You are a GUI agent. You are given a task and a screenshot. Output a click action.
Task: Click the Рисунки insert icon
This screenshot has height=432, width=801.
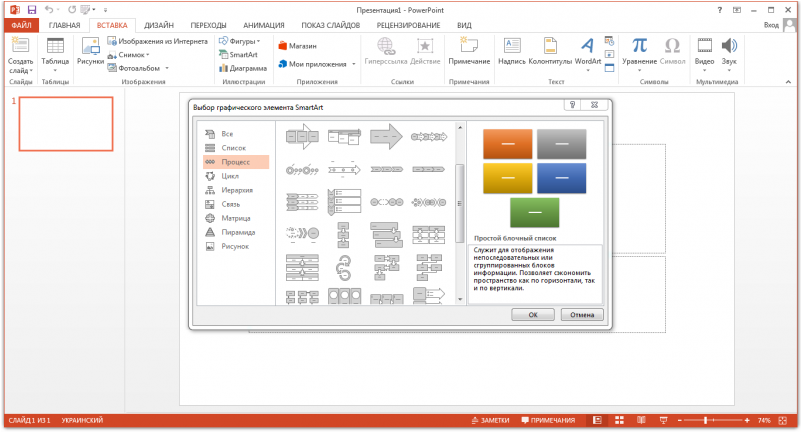90,46
